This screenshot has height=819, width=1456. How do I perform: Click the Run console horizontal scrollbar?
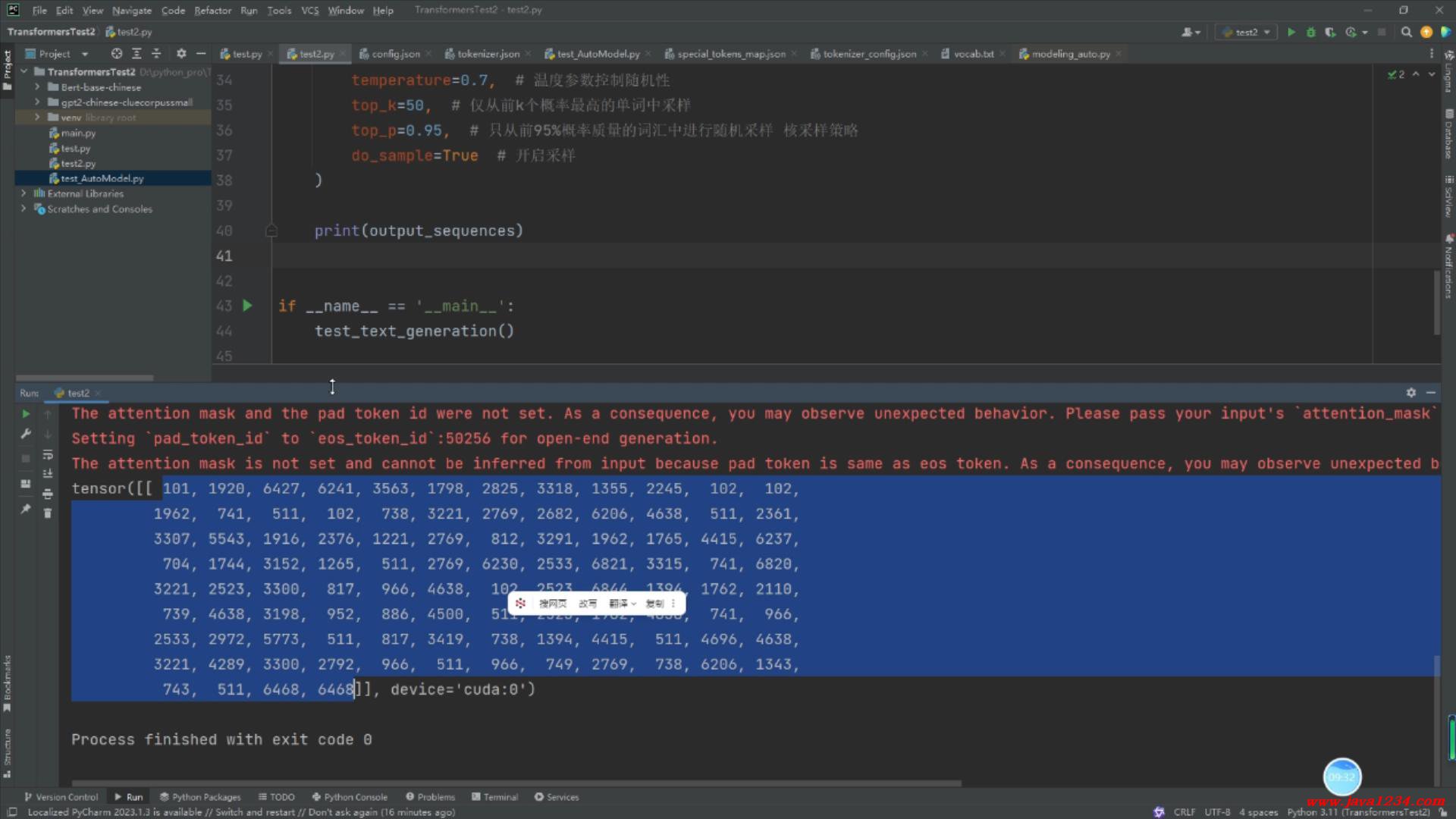[x=516, y=783]
